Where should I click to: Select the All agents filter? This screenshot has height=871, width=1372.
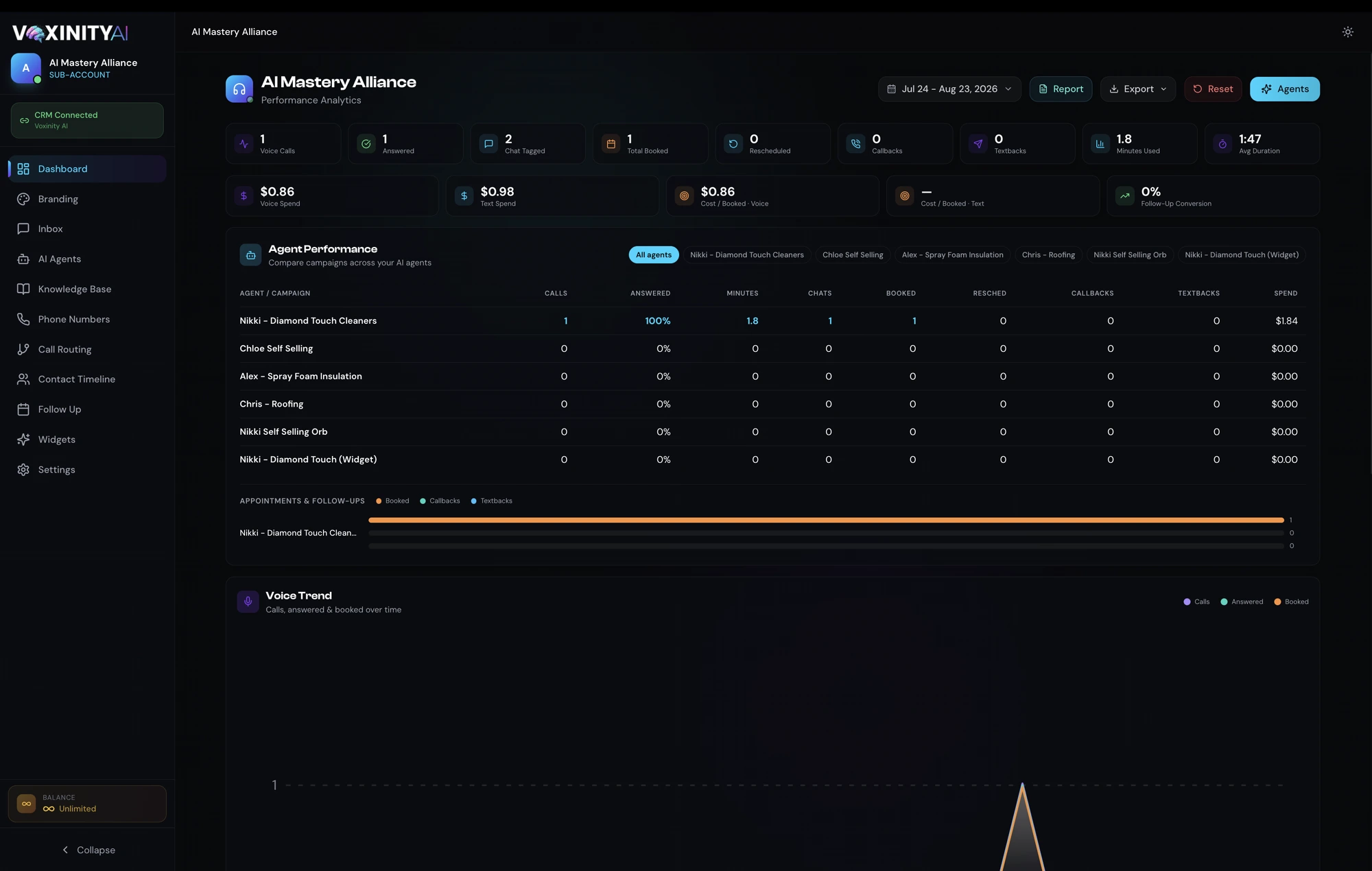(x=654, y=255)
